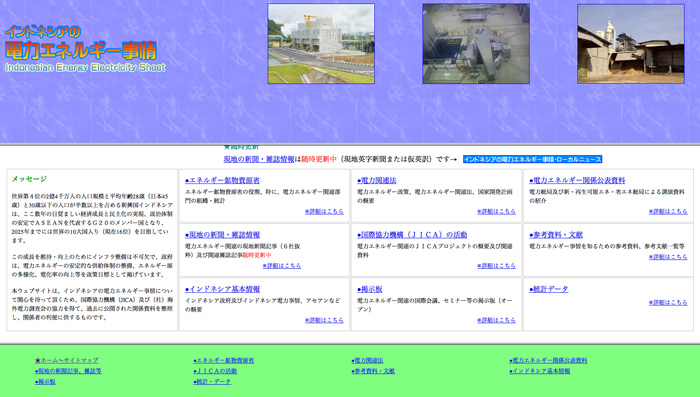Click message paragraph starting この成長を維持

coord(92,265)
